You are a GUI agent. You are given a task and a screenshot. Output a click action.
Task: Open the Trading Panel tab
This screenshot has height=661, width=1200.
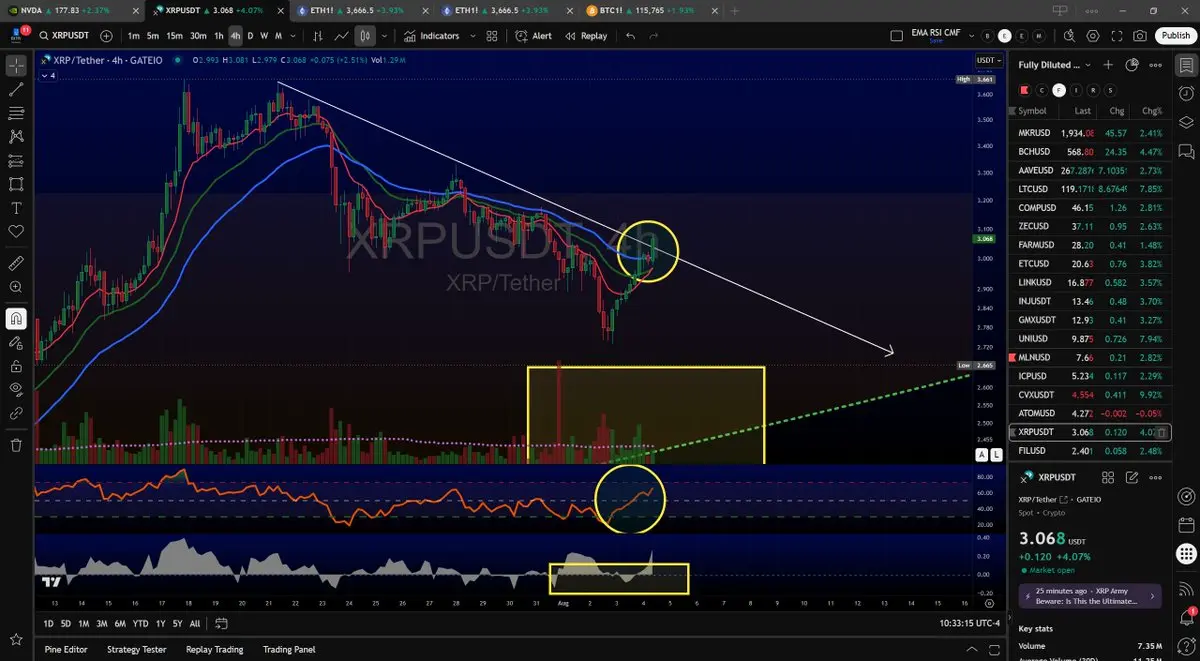coord(289,649)
